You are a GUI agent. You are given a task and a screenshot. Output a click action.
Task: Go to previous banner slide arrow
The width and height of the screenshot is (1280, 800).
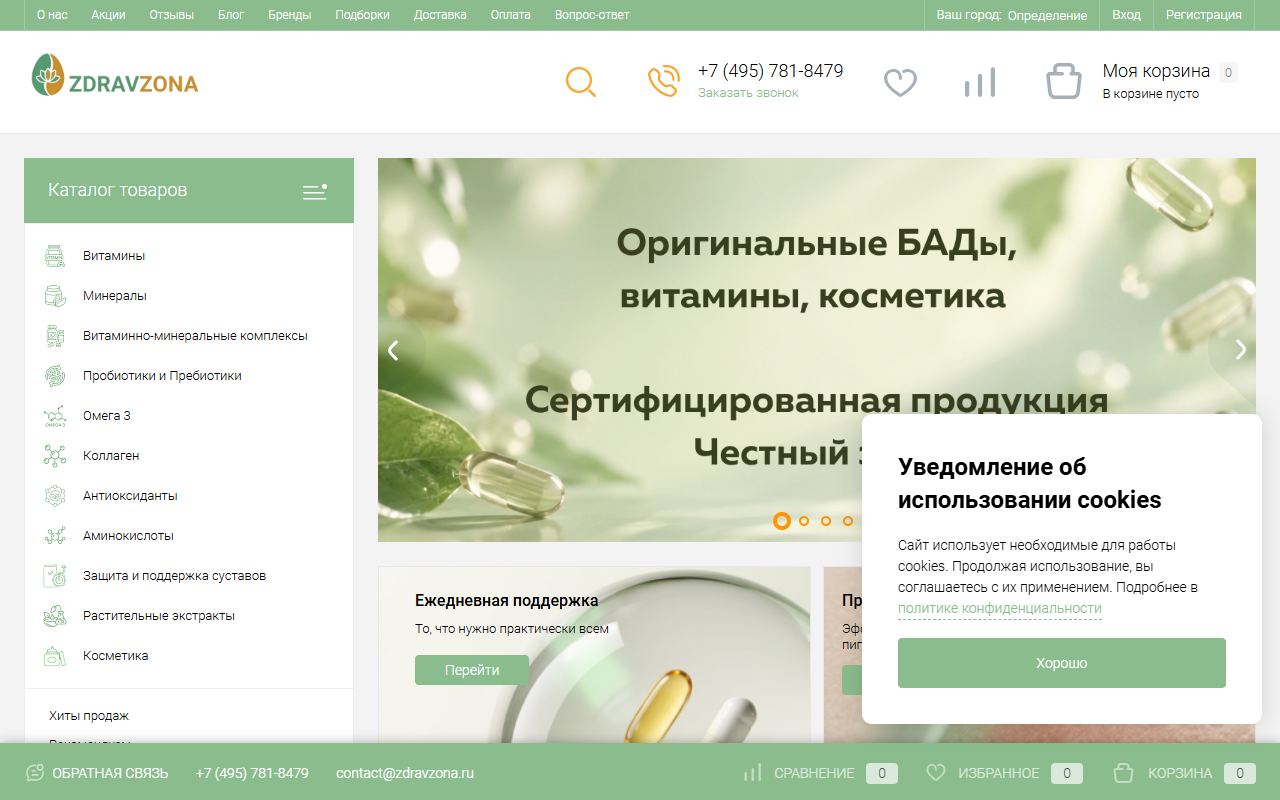tap(394, 350)
